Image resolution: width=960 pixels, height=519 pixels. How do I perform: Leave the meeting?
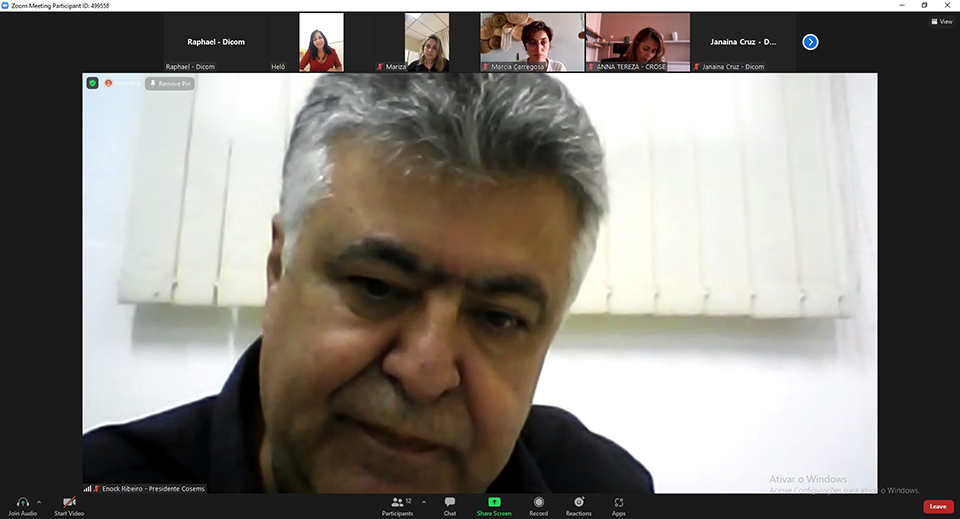point(937,506)
